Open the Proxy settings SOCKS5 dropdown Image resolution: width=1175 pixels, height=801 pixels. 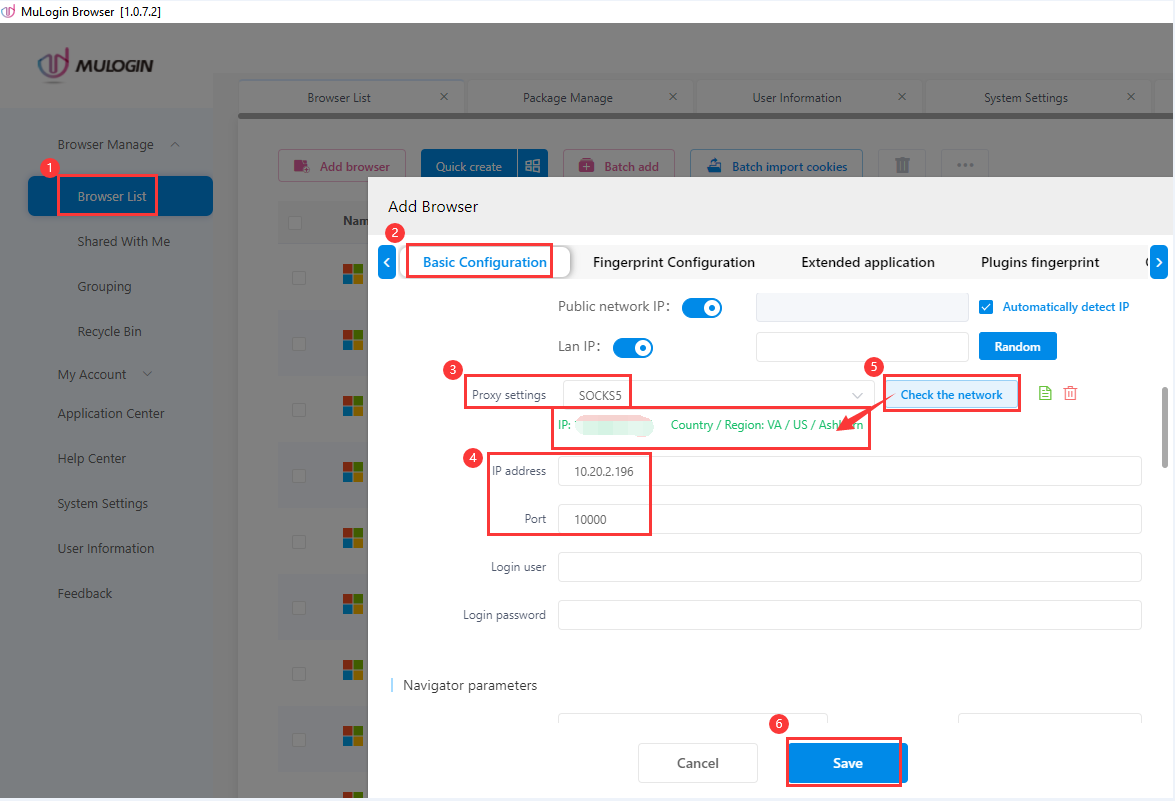click(x=718, y=395)
